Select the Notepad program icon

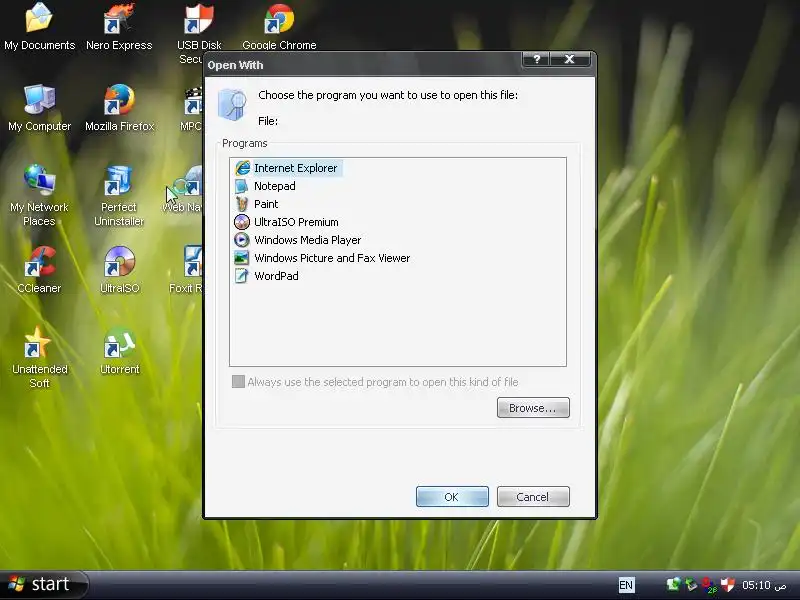(241, 186)
